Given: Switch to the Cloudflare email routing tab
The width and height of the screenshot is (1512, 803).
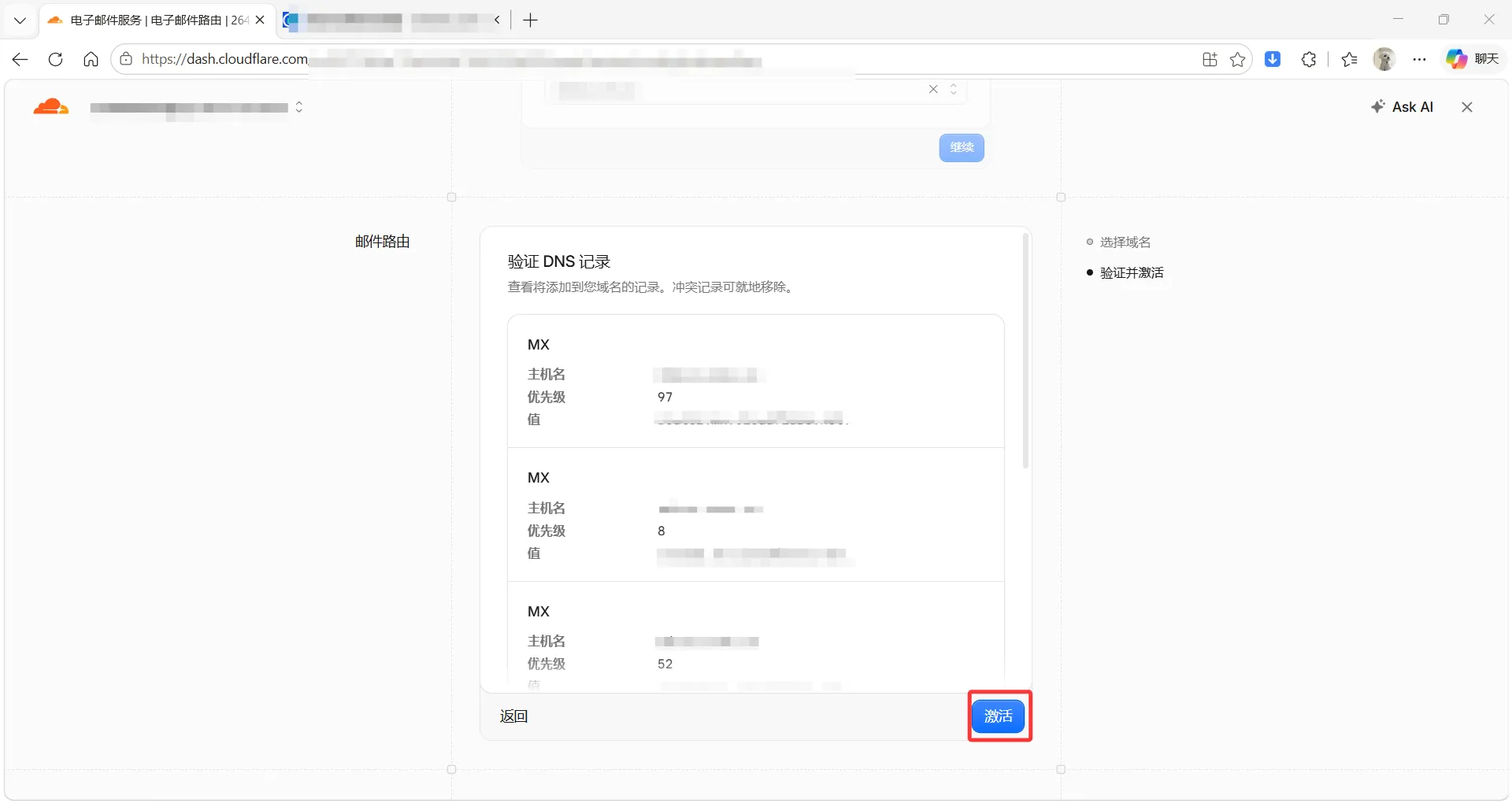Looking at the screenshot, I should coord(157,20).
